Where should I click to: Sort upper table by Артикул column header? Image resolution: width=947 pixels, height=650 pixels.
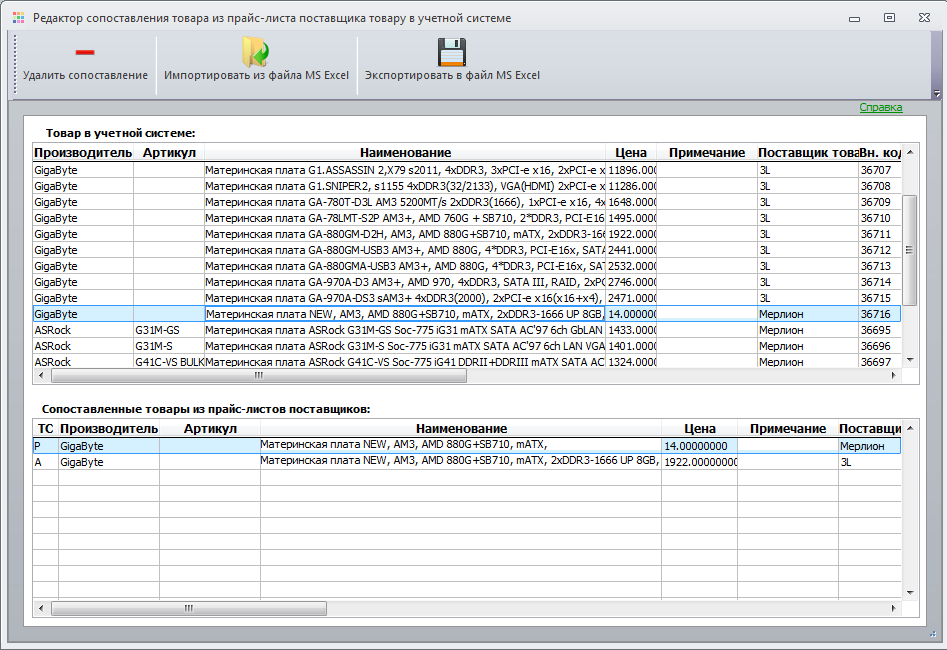point(169,153)
